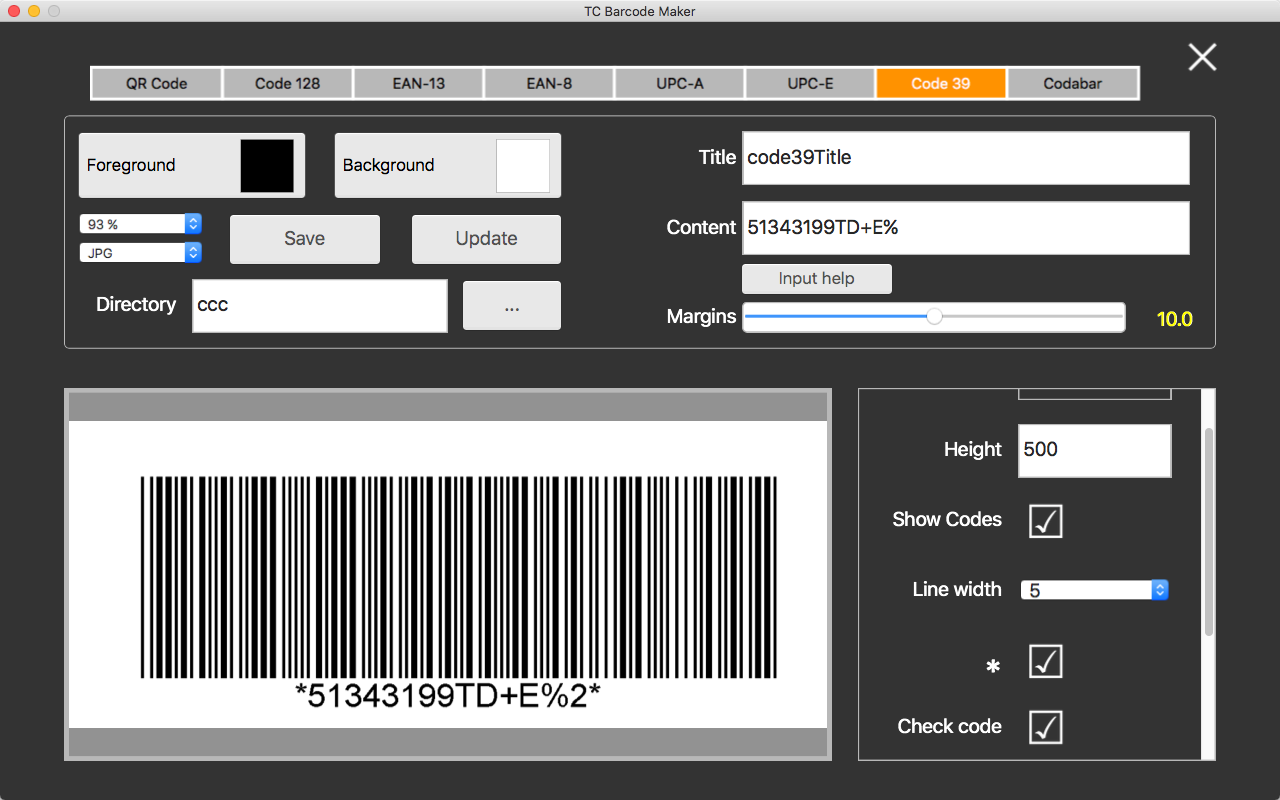Switch to the QR Code tab
Image resolution: width=1280 pixels, height=800 pixels.
(x=156, y=83)
